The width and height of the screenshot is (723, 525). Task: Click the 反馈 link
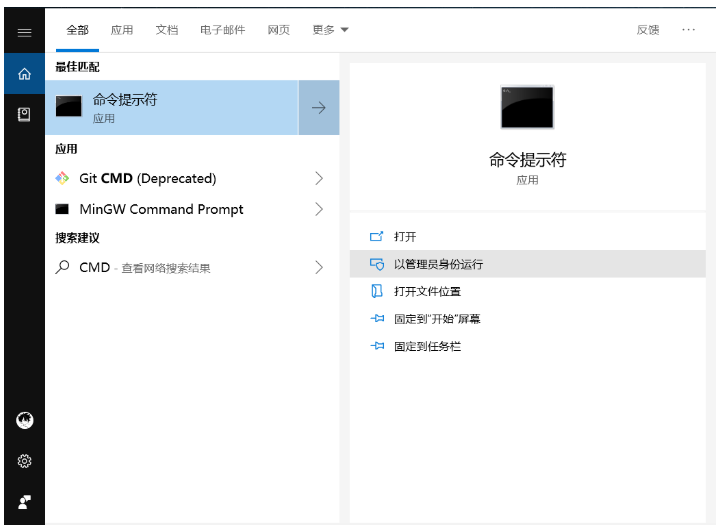pyautogui.click(x=648, y=30)
